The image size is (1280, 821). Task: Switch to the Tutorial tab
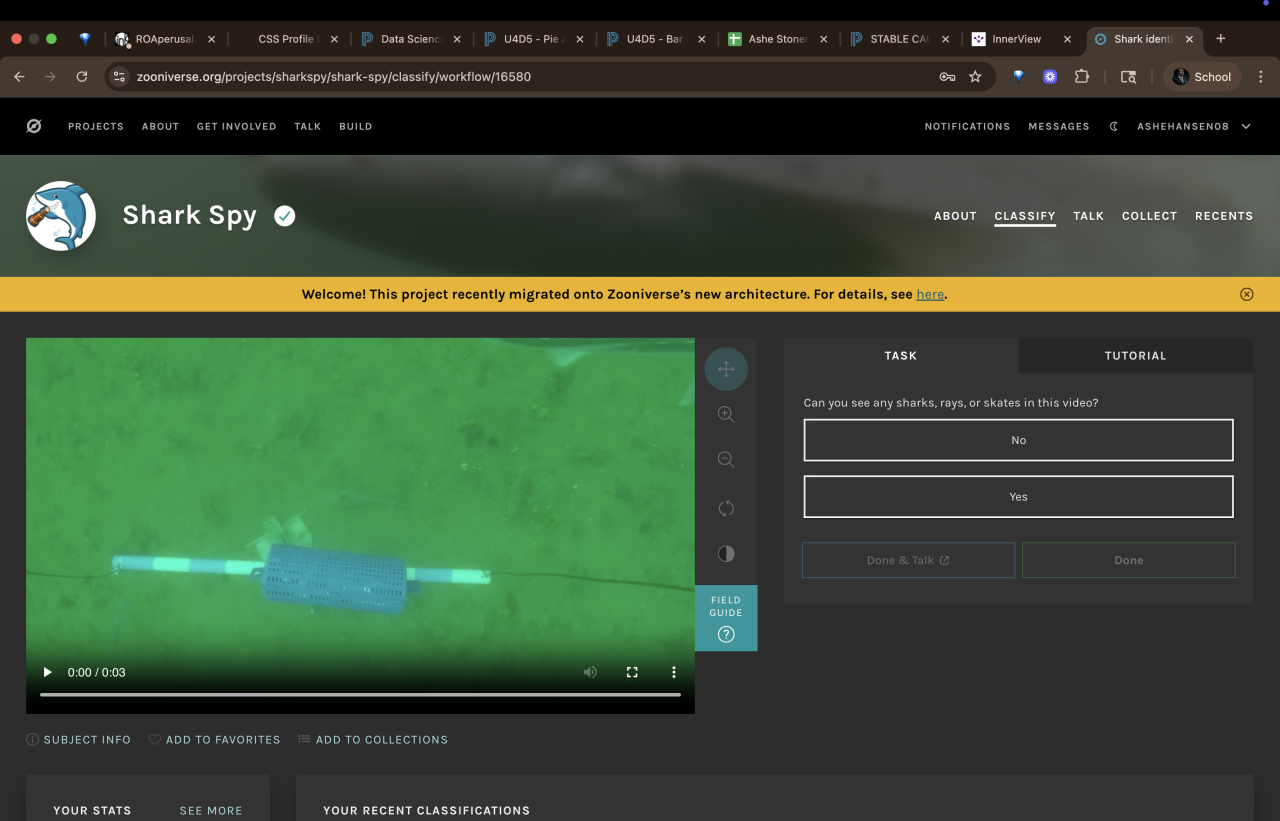pos(1136,356)
